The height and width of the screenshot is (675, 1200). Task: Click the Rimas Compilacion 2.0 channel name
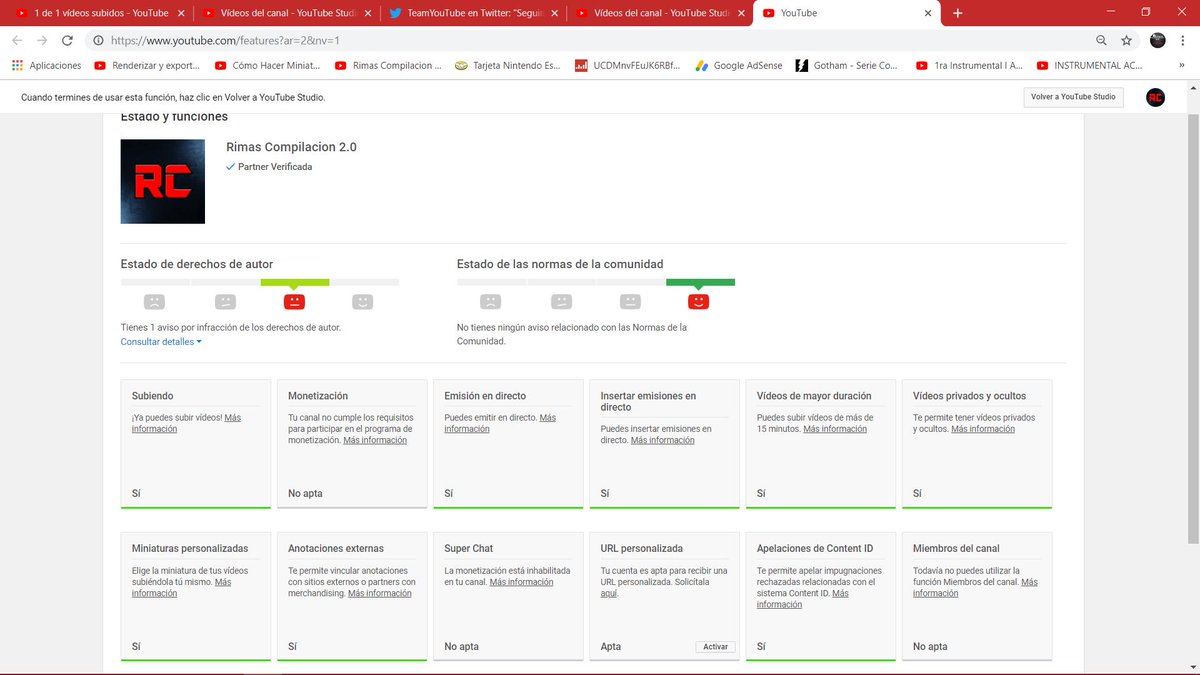pyautogui.click(x=291, y=147)
